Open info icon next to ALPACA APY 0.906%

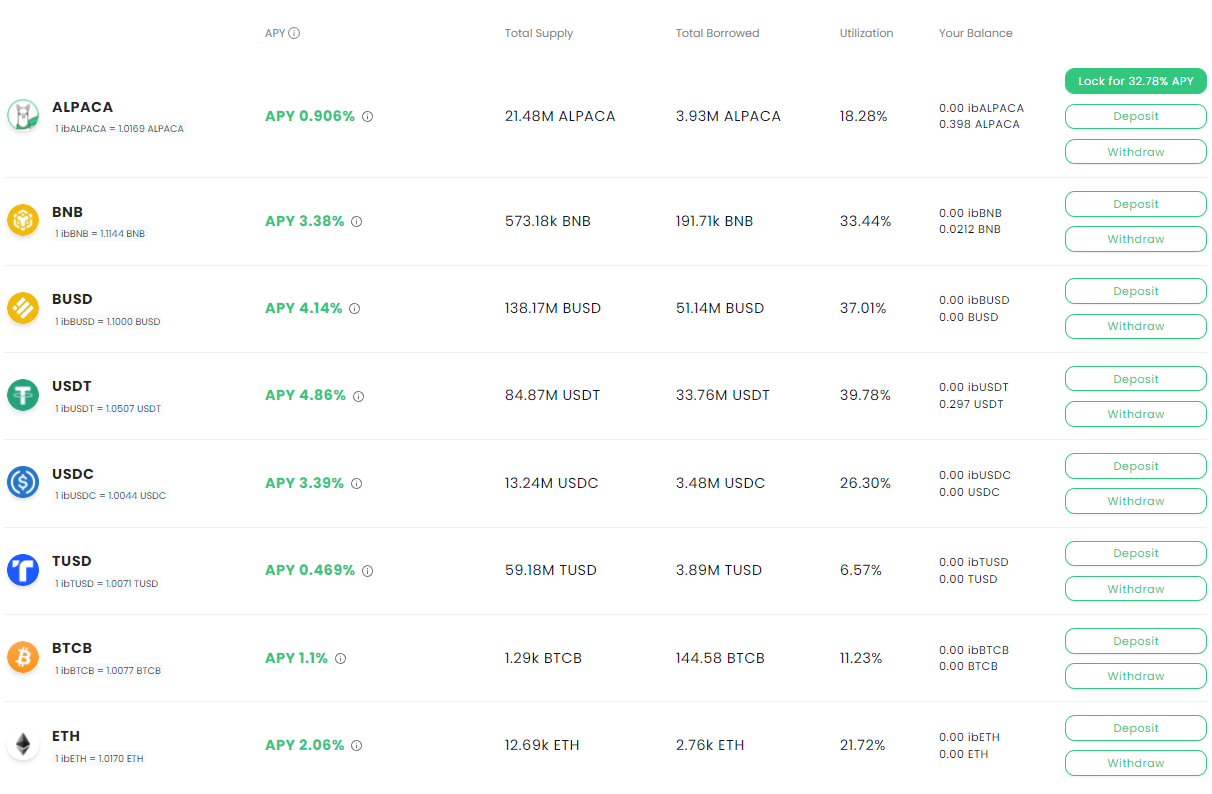(x=367, y=117)
